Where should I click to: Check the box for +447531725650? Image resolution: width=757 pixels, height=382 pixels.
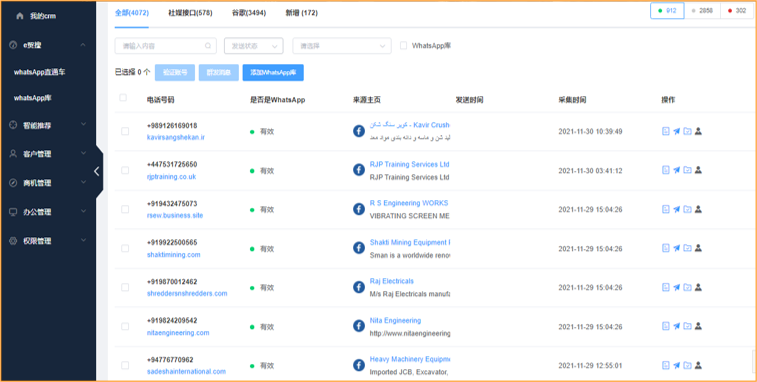(x=125, y=170)
